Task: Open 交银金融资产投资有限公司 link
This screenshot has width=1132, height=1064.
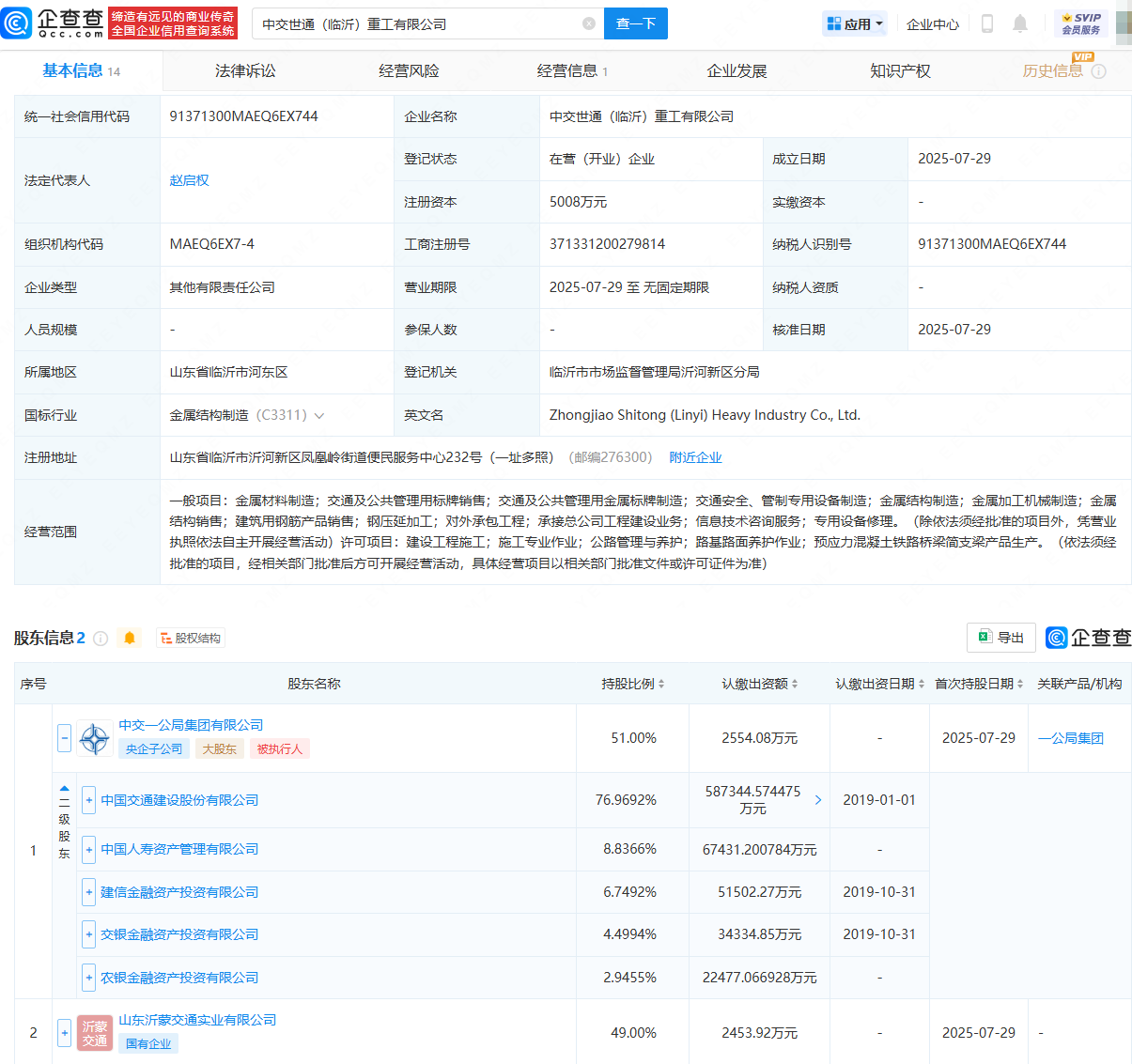Action: pyautogui.click(x=179, y=934)
